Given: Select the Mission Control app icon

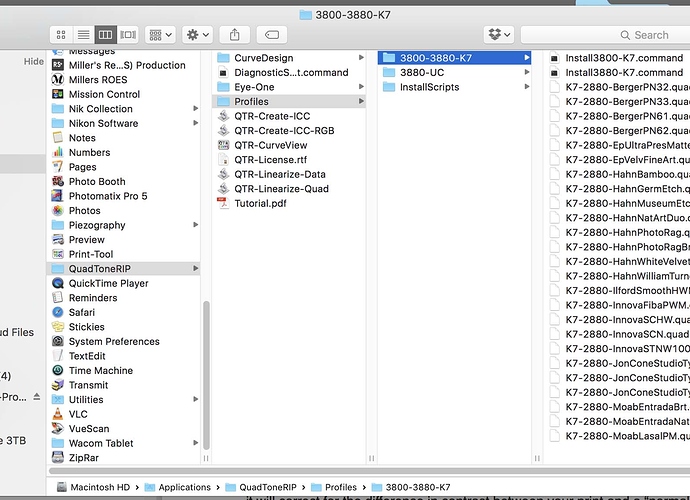Looking at the screenshot, I should 58,94.
